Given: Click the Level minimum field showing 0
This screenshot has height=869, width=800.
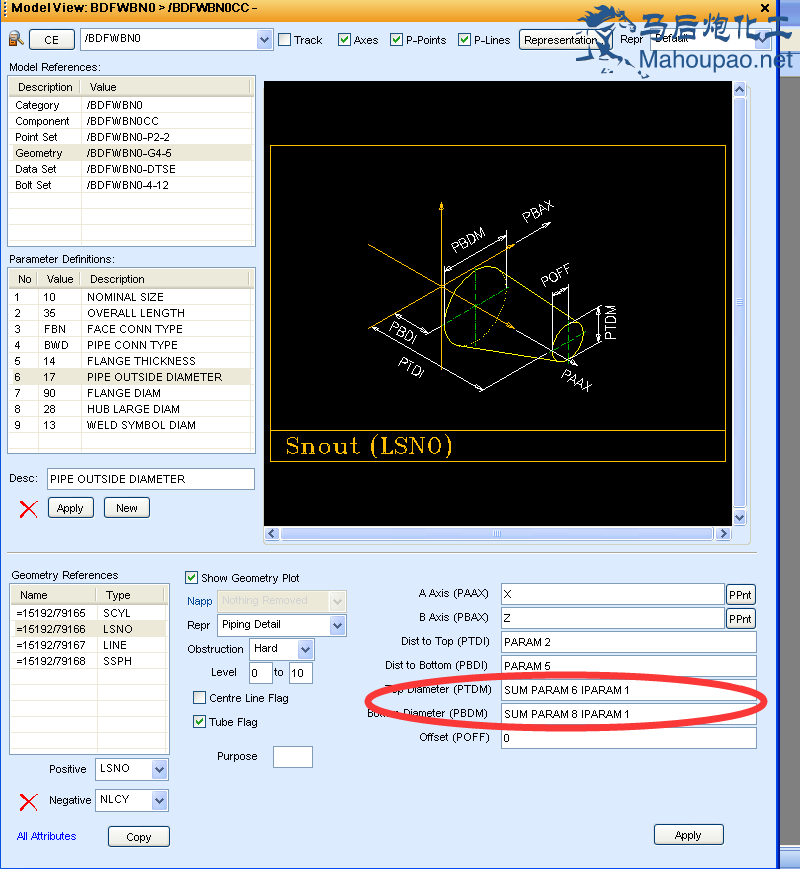Looking at the screenshot, I should click(260, 673).
